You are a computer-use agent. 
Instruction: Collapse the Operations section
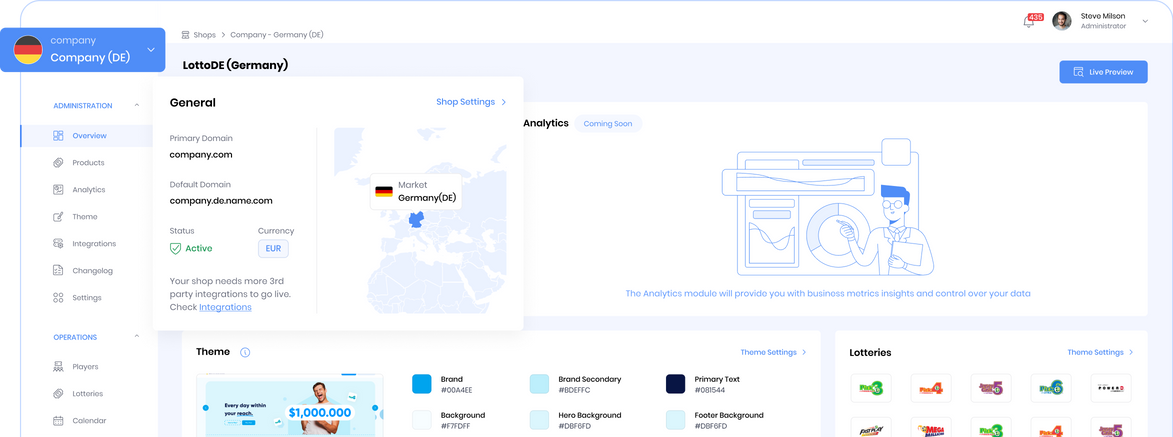click(136, 337)
